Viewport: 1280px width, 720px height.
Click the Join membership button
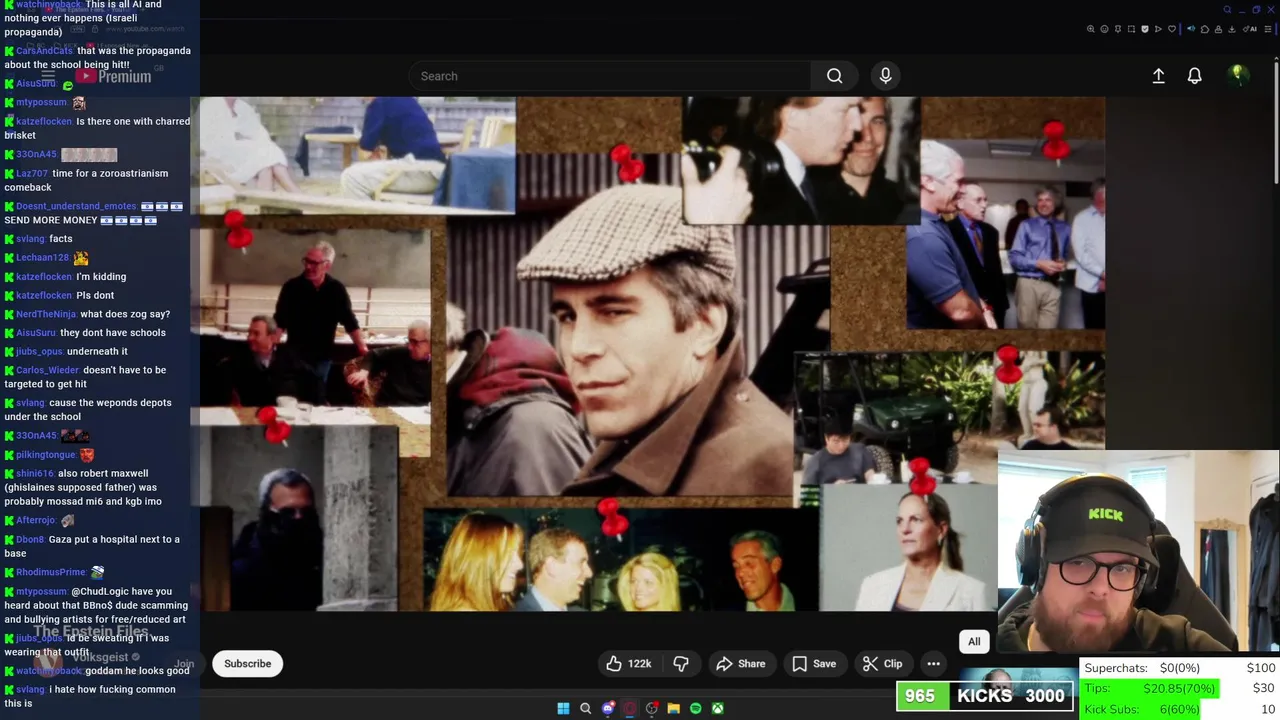[x=184, y=663]
